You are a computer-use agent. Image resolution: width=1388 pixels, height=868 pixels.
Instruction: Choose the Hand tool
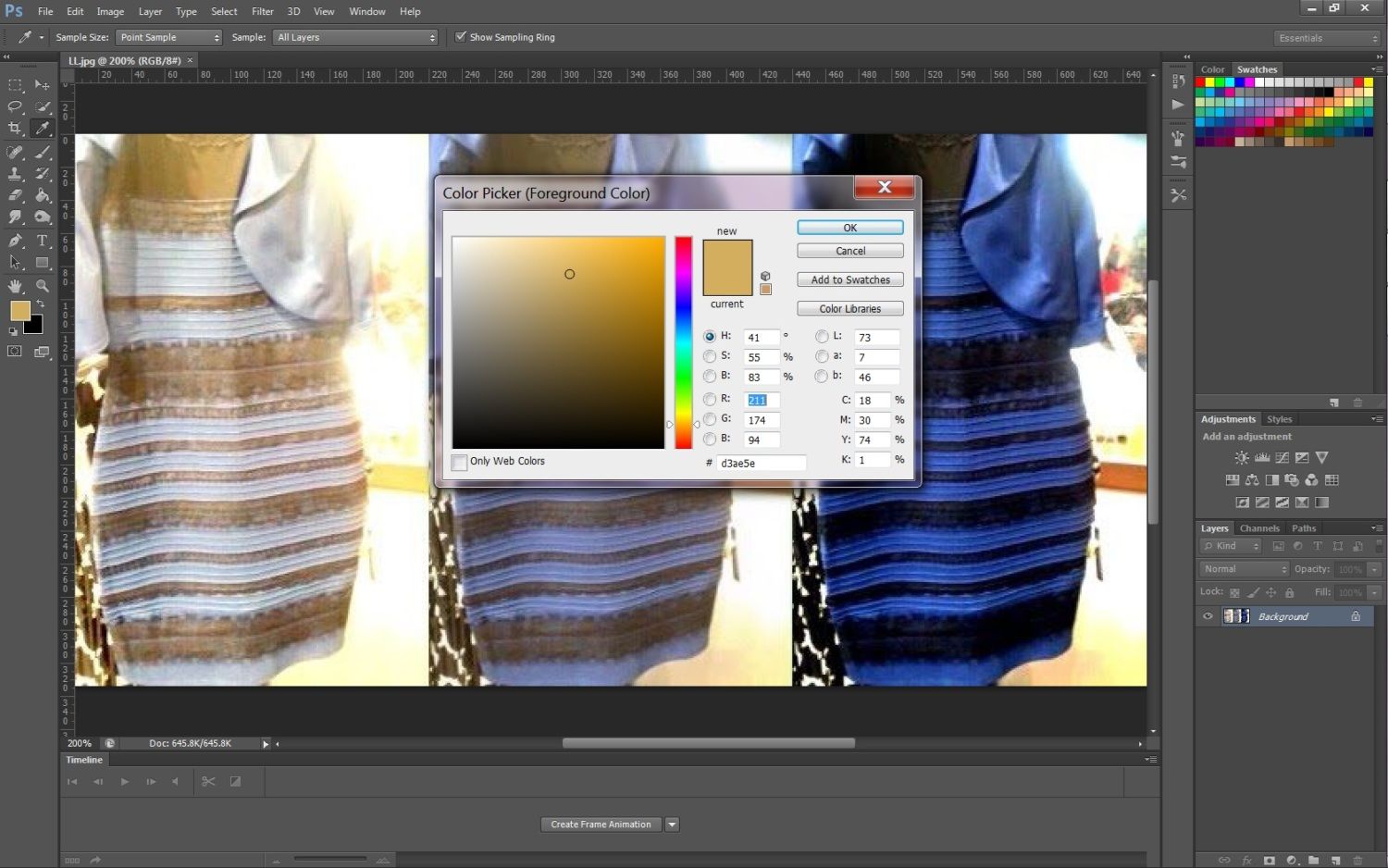click(x=15, y=286)
